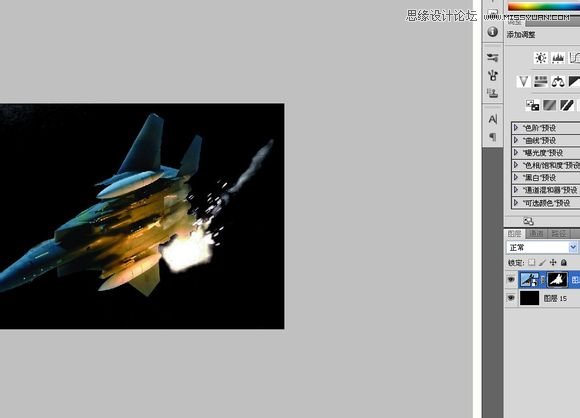Select the black 图层 15 thumbnail
The height and width of the screenshot is (418, 580).
(529, 298)
